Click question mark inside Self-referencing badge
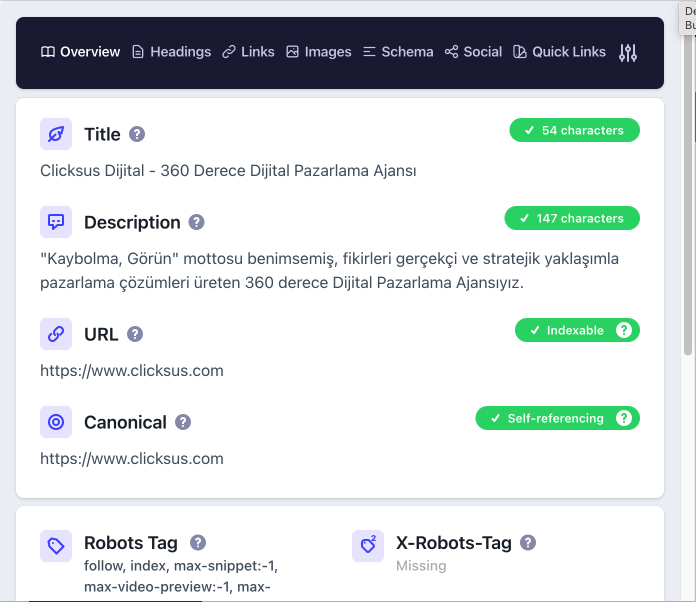 [x=624, y=418]
